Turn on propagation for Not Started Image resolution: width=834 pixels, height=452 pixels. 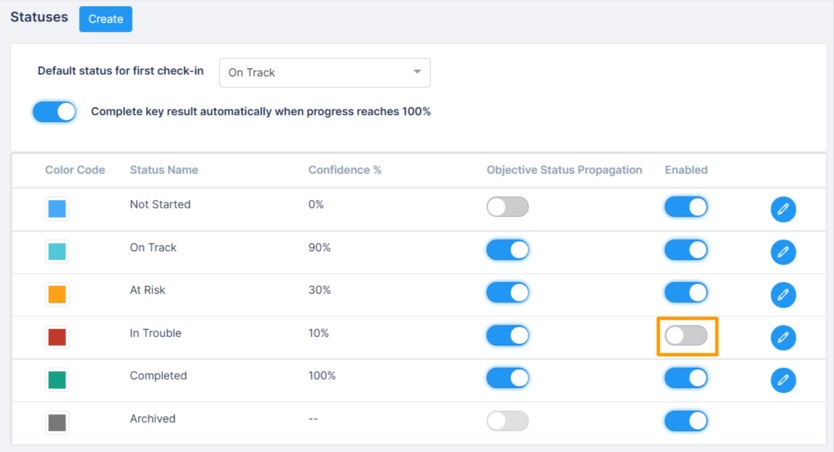pos(507,207)
